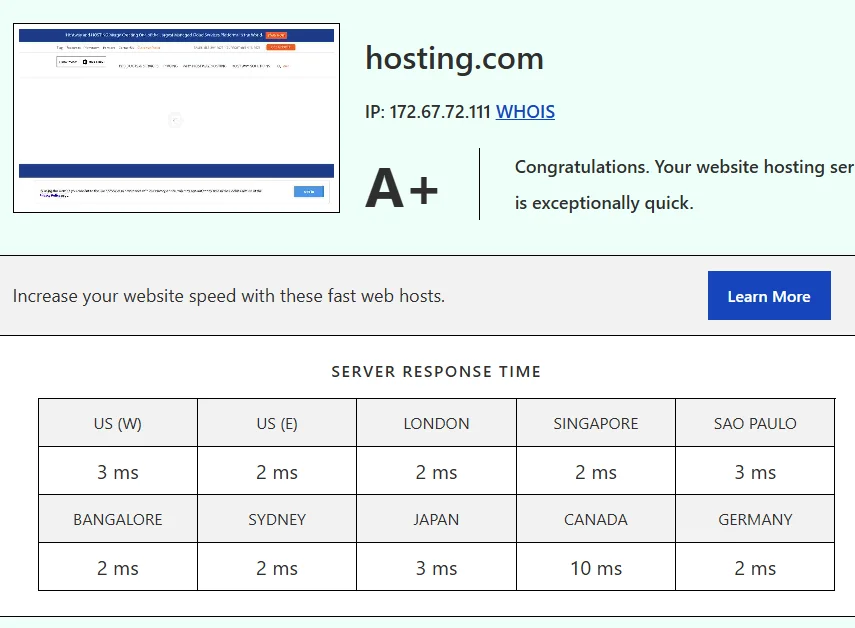Click the Learn More button
The width and height of the screenshot is (855, 628).
pyautogui.click(x=769, y=295)
